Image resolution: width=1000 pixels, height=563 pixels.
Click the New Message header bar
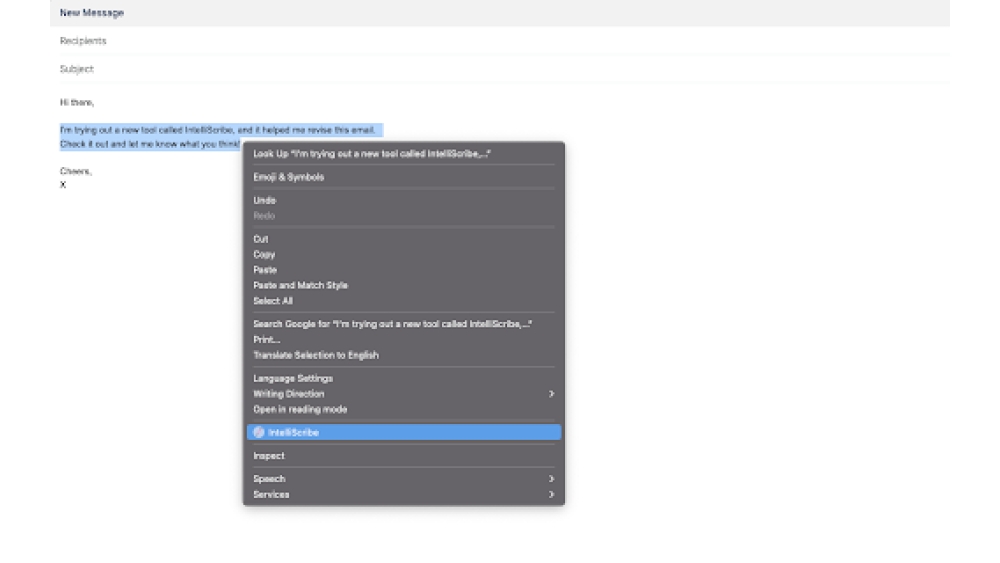(500, 13)
